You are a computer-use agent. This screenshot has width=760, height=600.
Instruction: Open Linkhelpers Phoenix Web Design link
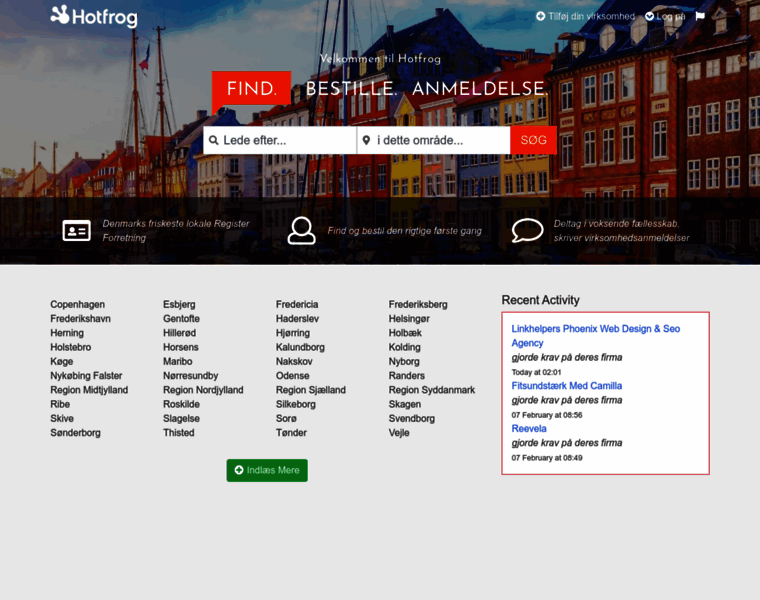[596, 336]
